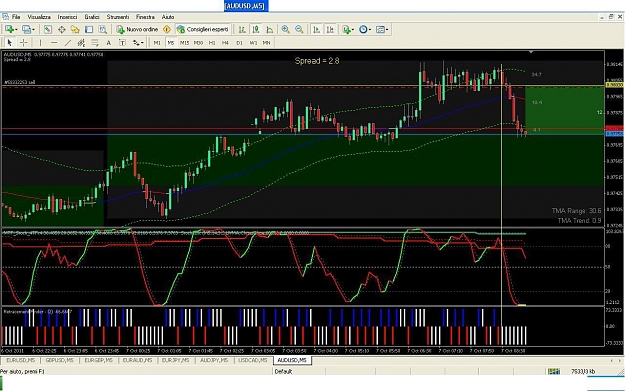Open a new chart window
Screen dimensions: 625x391
[x=9, y=29]
